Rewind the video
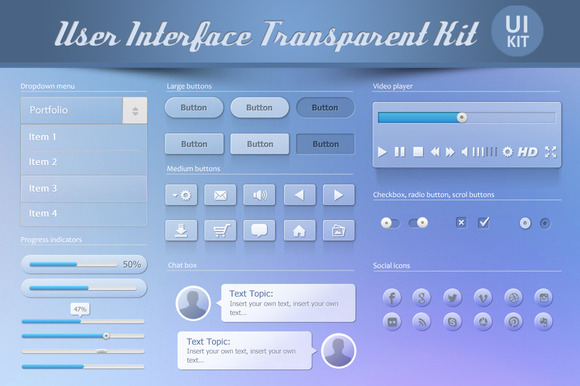Viewport: 580px width, 386px height. click(435, 152)
